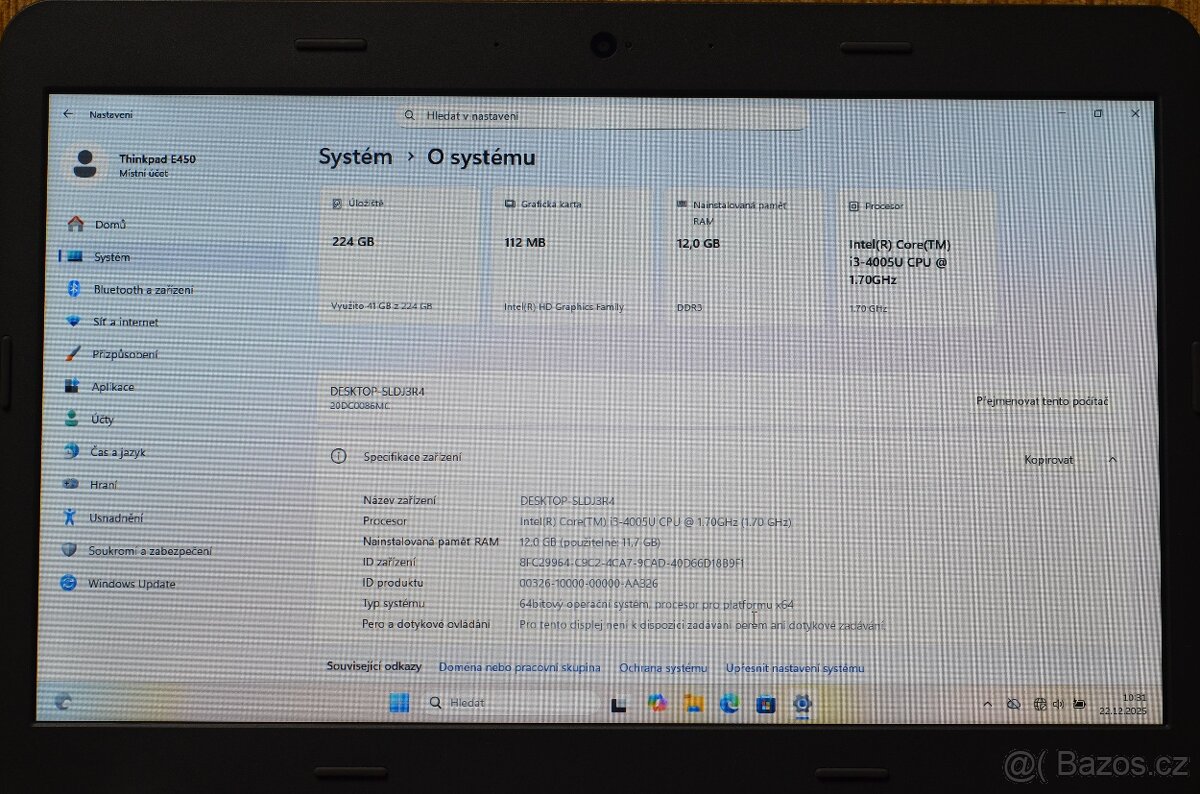
Task: Open the volume control in taskbar
Action: (1058, 703)
